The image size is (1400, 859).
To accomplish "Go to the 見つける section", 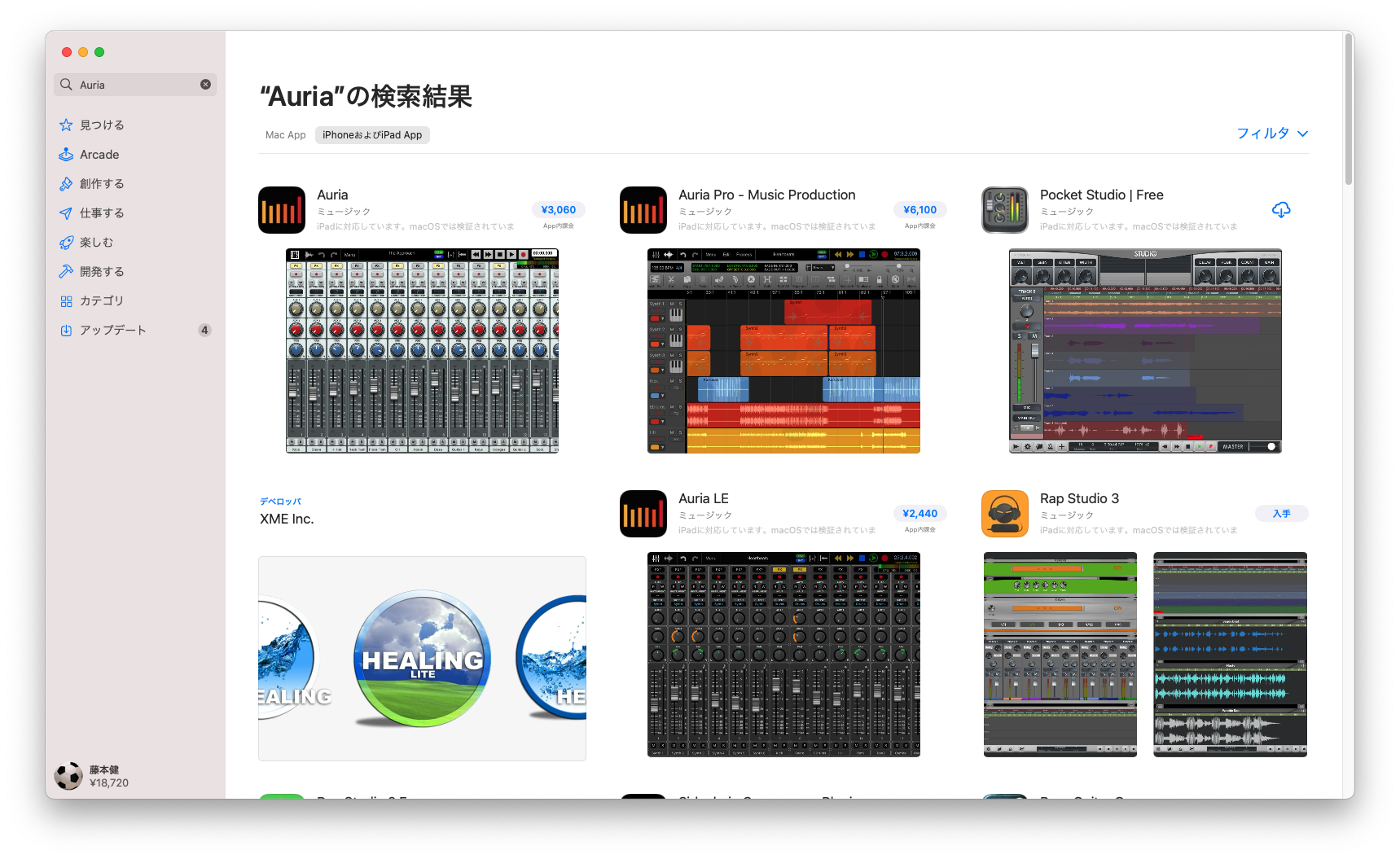I will 135,125.
